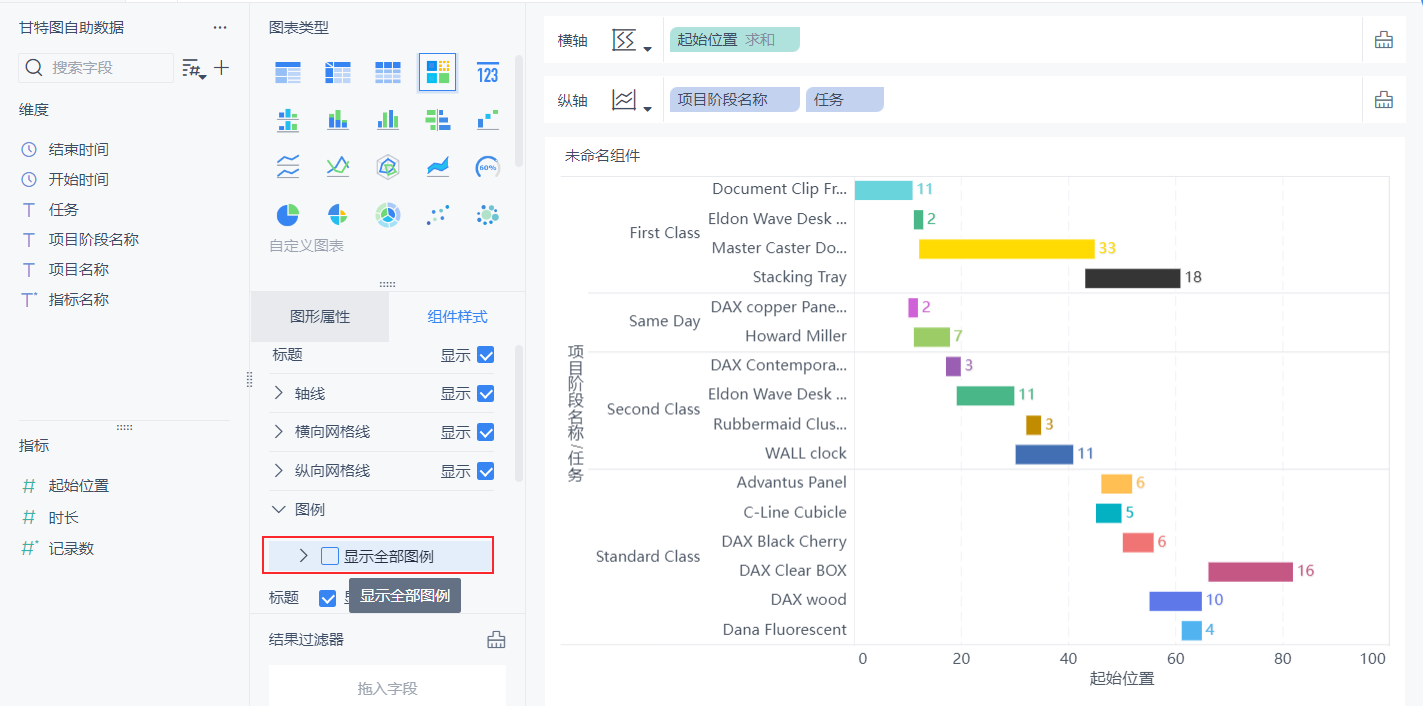Click the yellow Master Caster bar

1007,249
